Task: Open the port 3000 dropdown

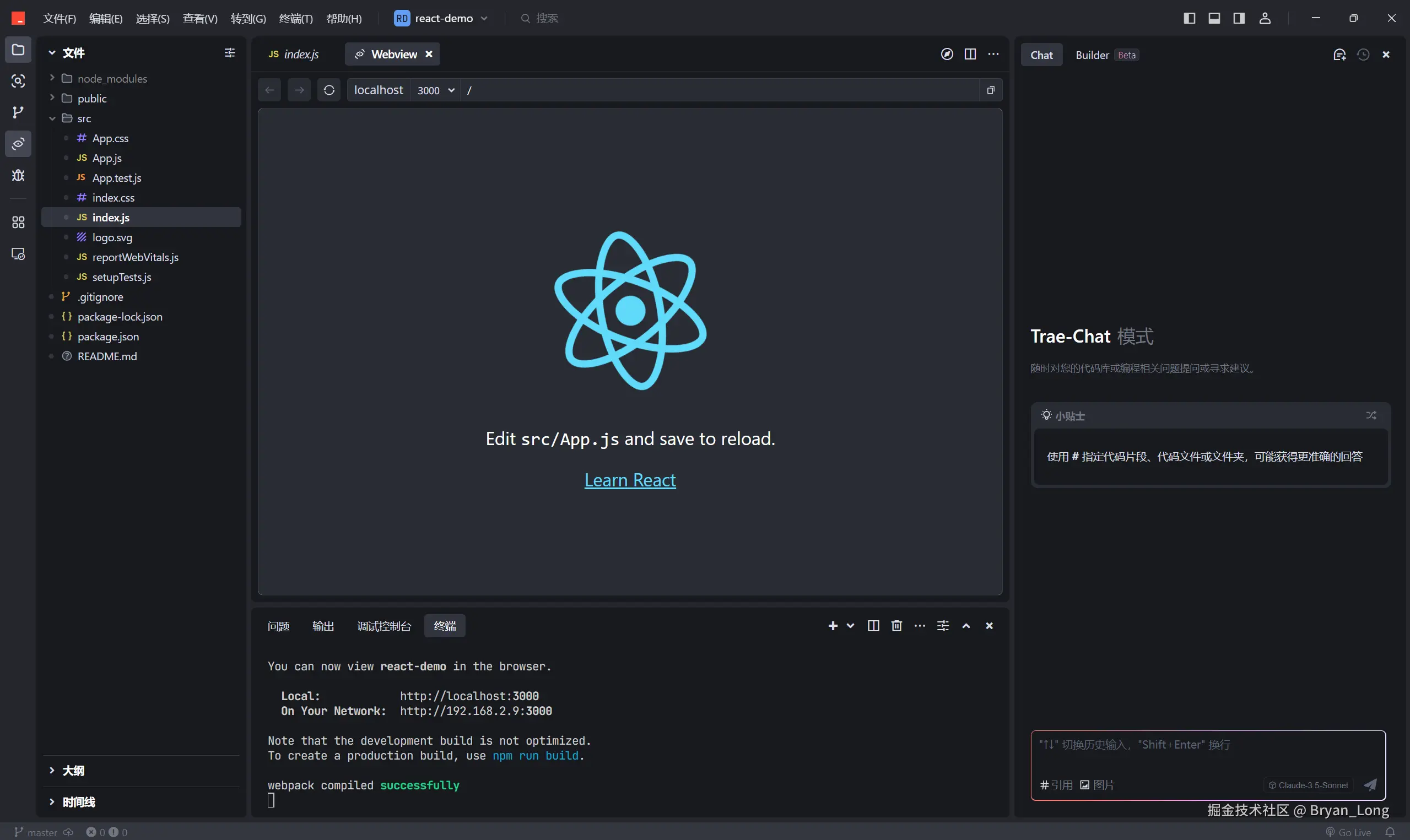Action: click(436, 90)
